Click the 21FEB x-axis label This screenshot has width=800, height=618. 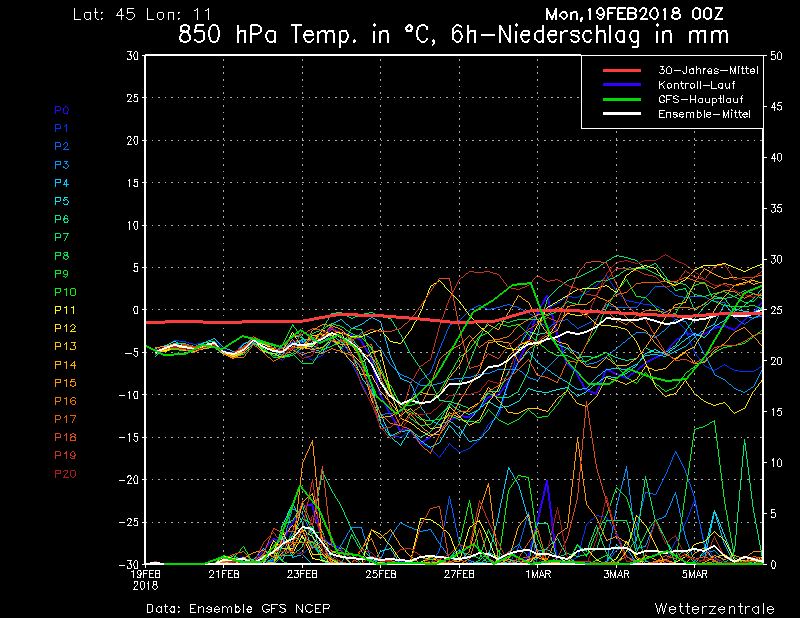(x=224, y=574)
